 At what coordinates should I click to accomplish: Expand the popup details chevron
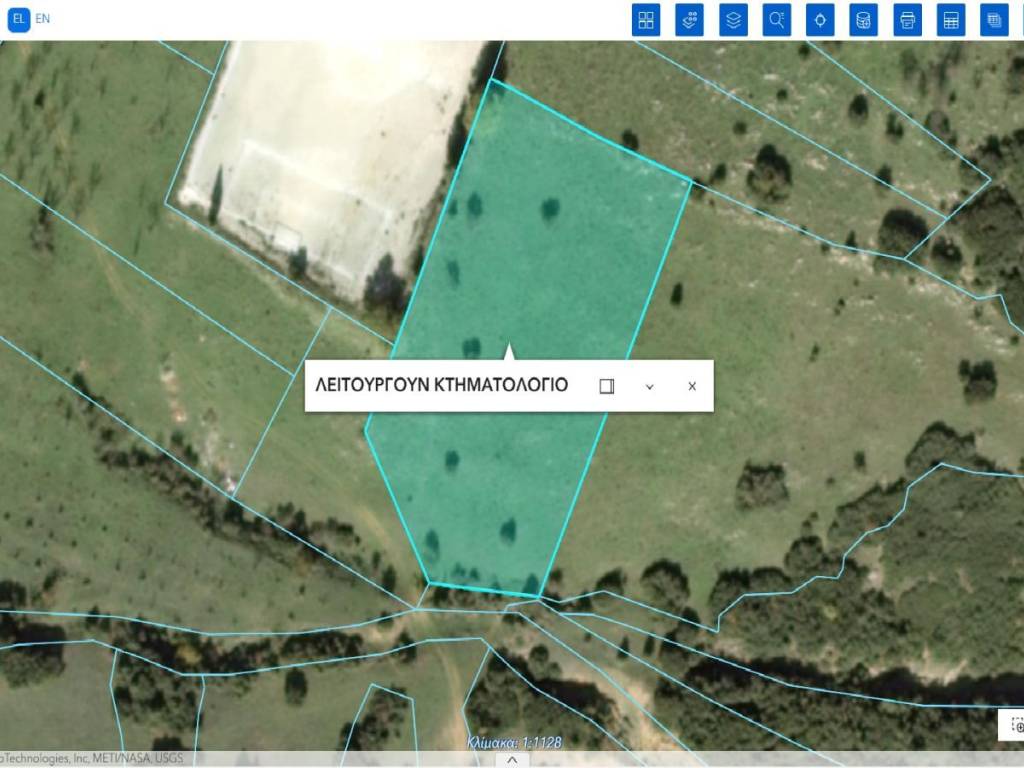(x=649, y=386)
